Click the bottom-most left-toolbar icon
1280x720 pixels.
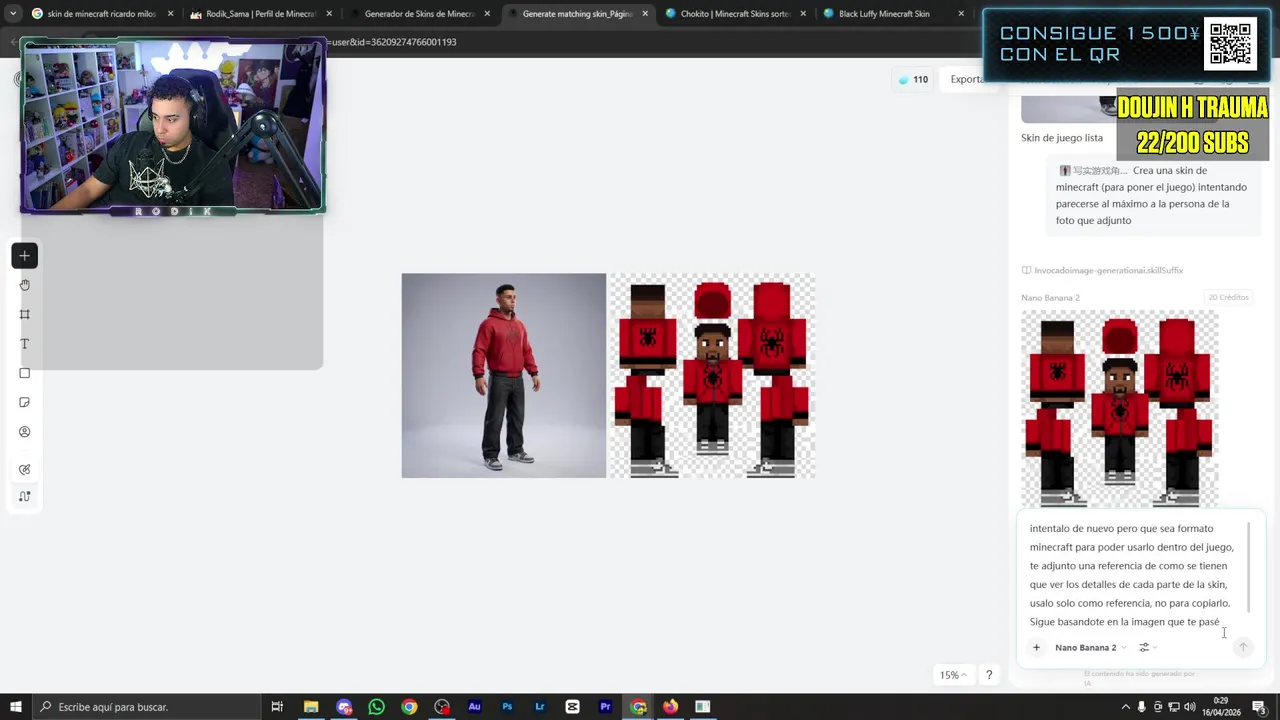pos(25,497)
